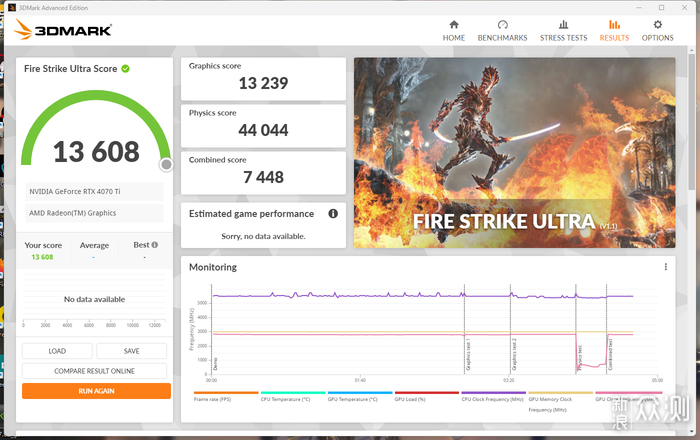The height and width of the screenshot is (440, 700).
Task: Click the Demo chart marker
Action: 215,364
